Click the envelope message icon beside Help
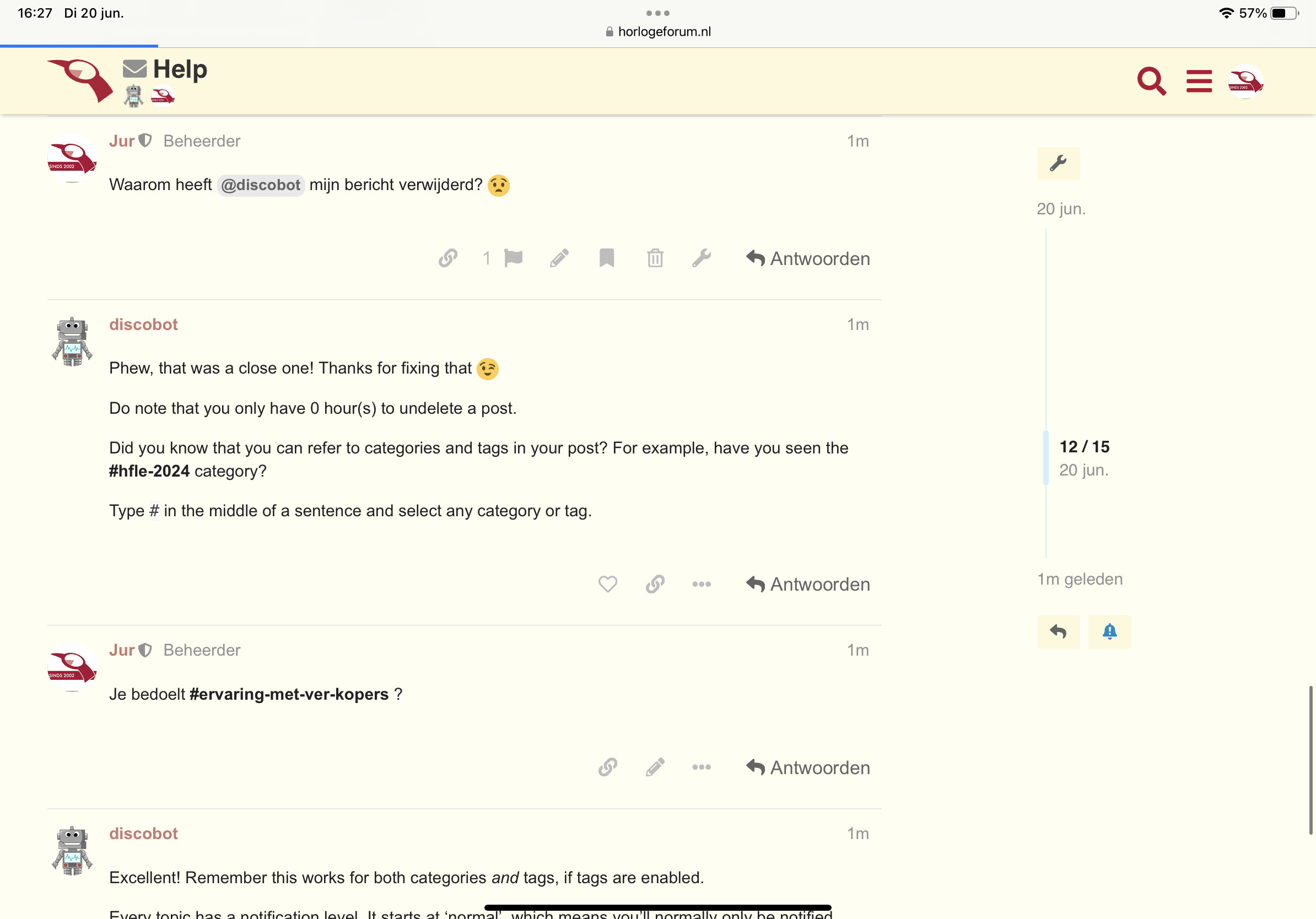The width and height of the screenshot is (1316, 919). click(x=134, y=69)
